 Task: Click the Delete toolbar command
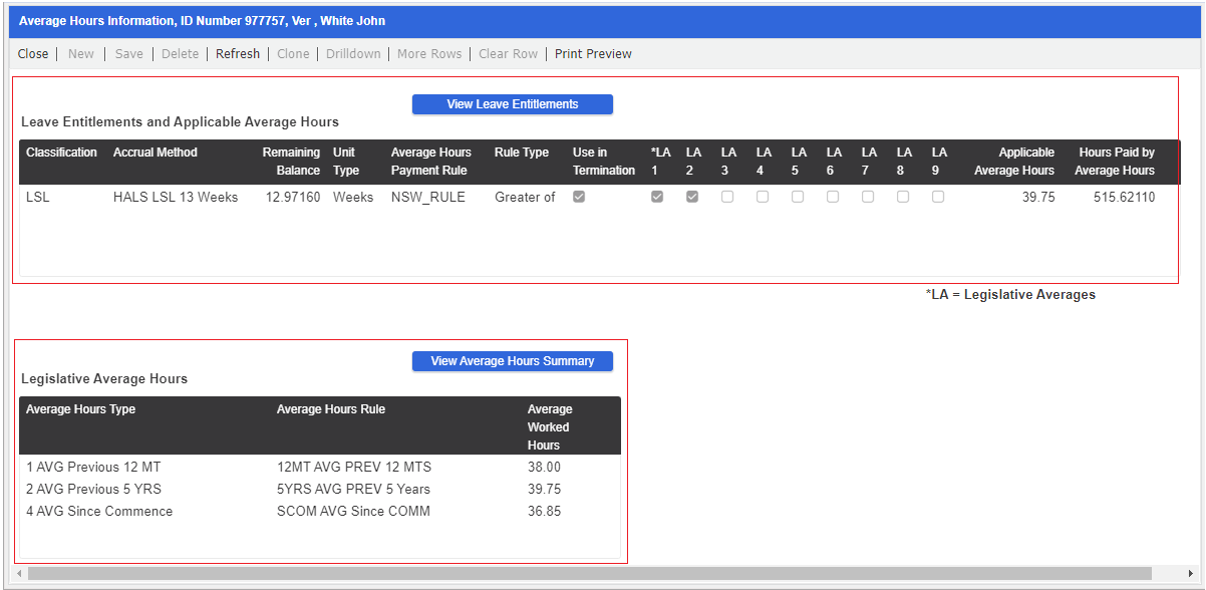(180, 53)
